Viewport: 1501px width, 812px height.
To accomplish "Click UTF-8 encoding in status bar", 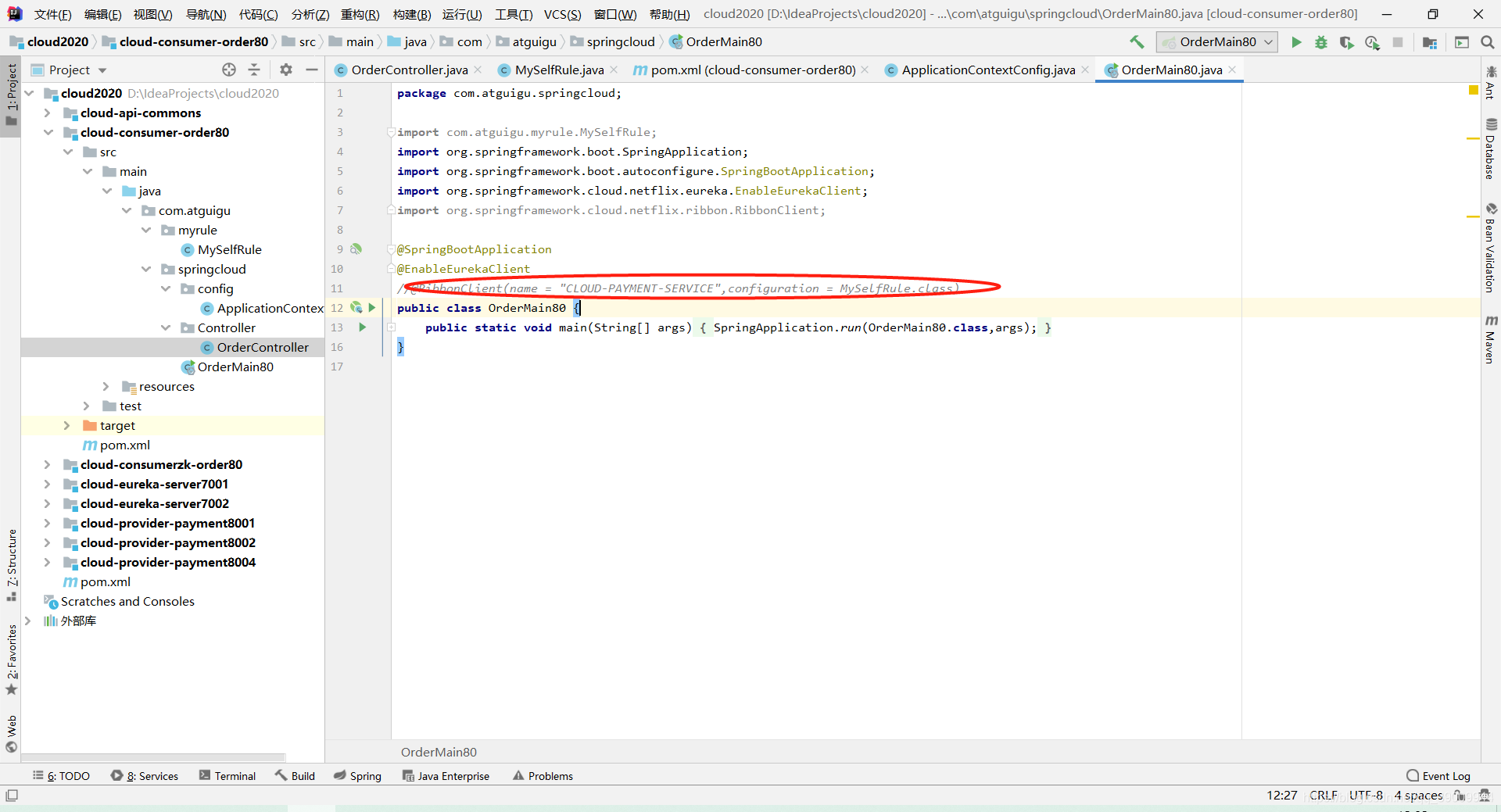I will (x=1366, y=796).
